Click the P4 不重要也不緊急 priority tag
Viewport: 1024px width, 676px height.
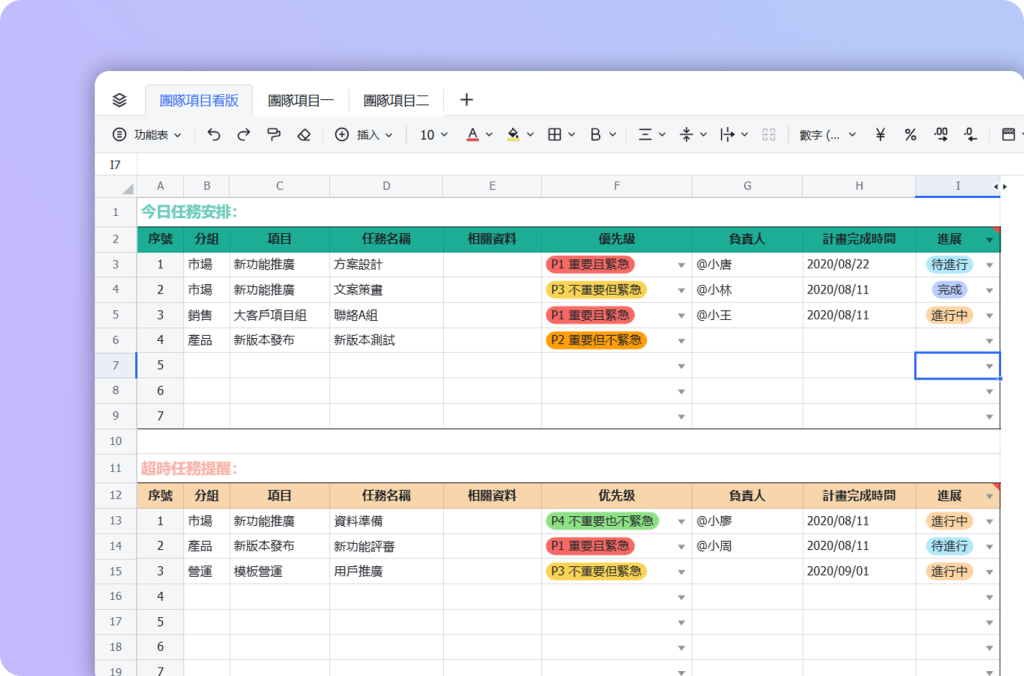coord(602,521)
